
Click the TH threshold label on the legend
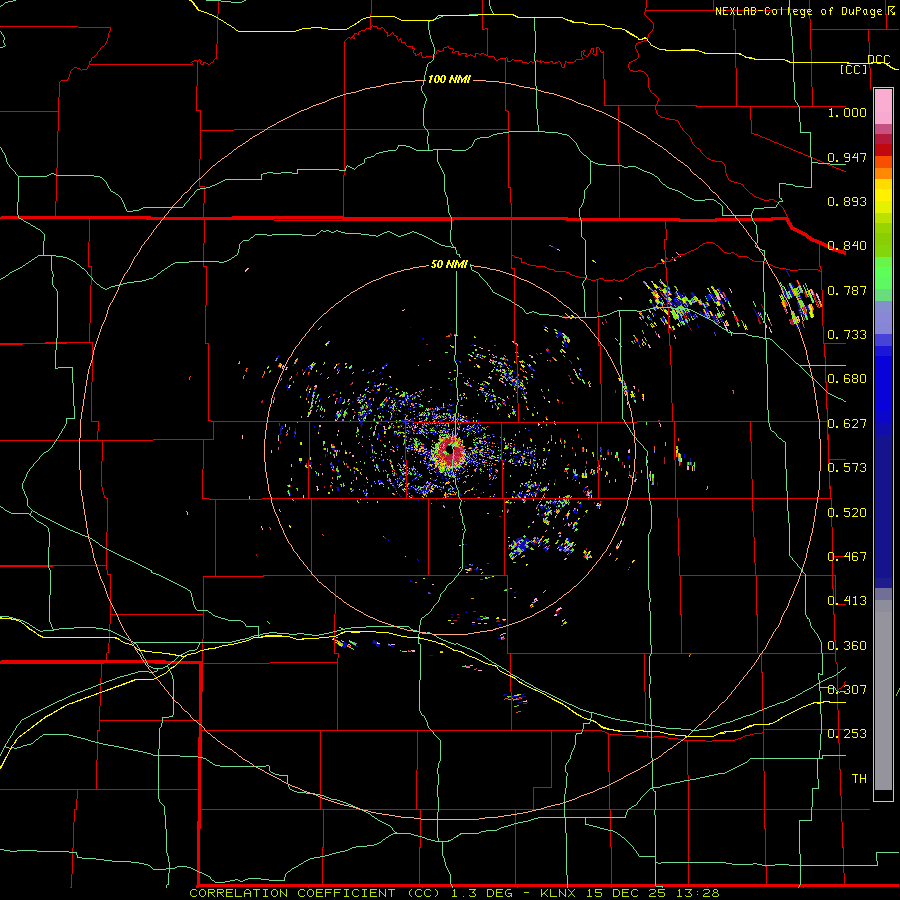click(859, 779)
